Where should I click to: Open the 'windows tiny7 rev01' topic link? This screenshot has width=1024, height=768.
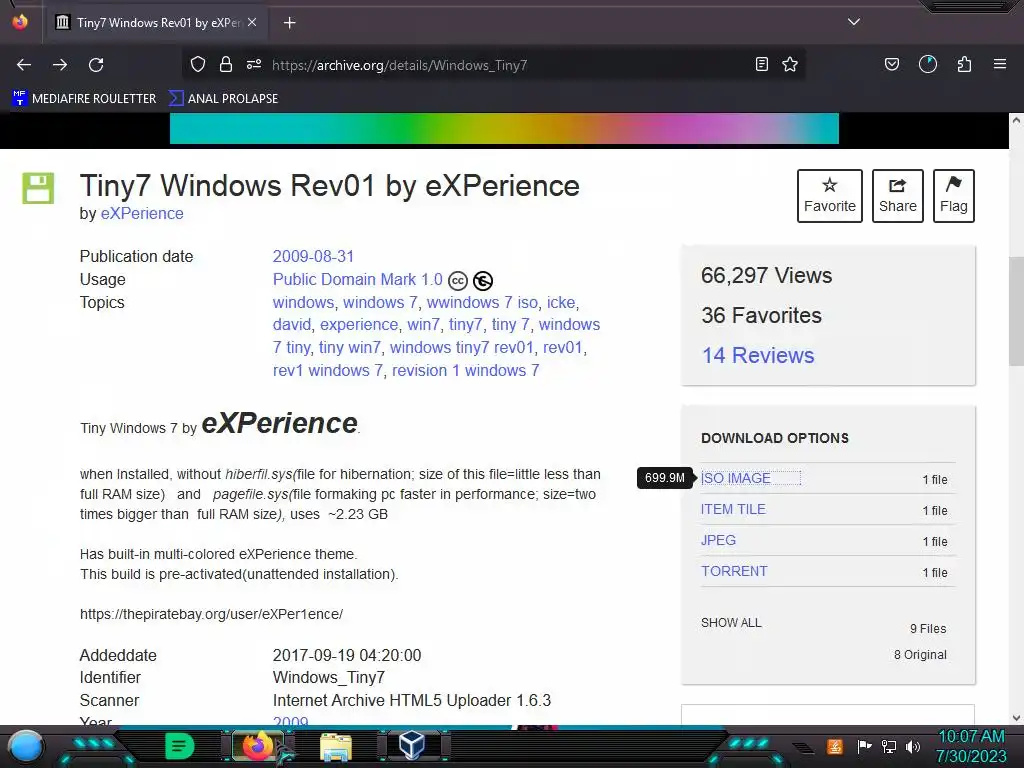pos(462,347)
